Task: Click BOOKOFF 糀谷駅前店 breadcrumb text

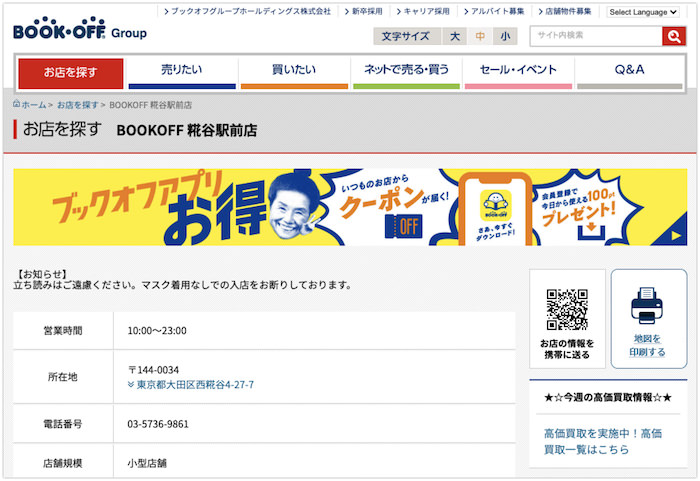Action: (x=150, y=105)
